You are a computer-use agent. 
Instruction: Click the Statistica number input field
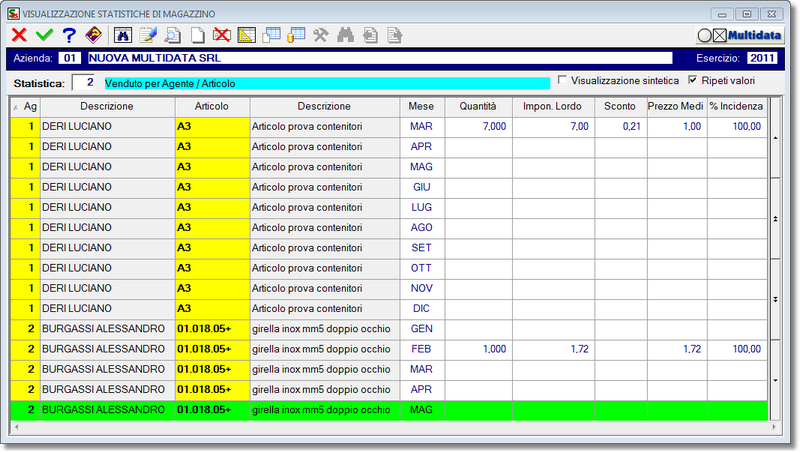click(x=83, y=83)
